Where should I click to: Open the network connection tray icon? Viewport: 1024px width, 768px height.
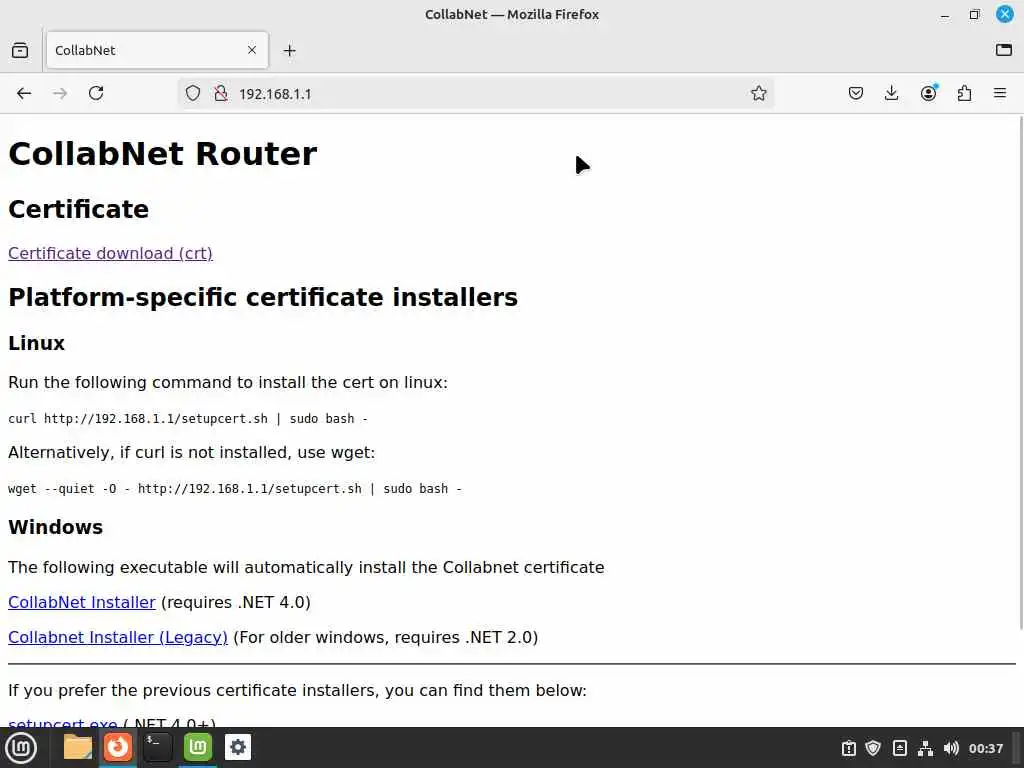925,748
